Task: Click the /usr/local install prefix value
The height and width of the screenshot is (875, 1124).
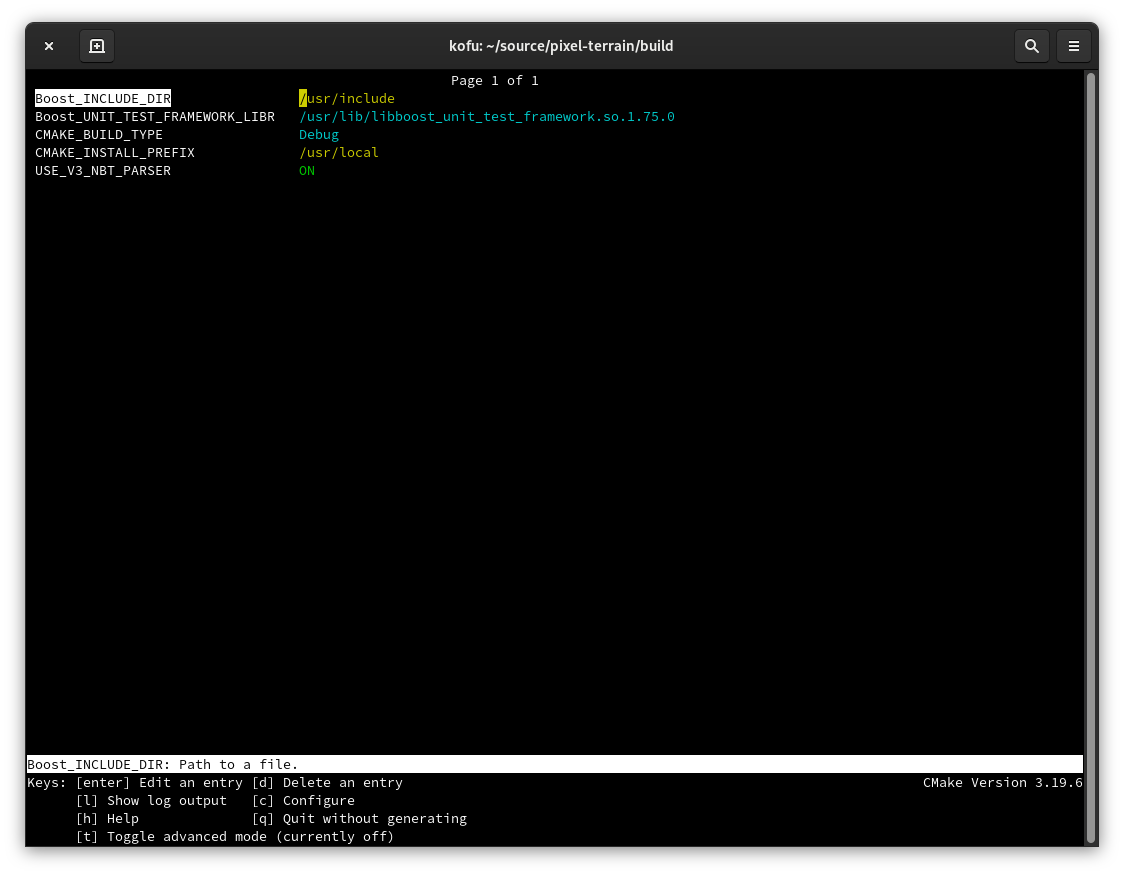Action: pos(339,153)
